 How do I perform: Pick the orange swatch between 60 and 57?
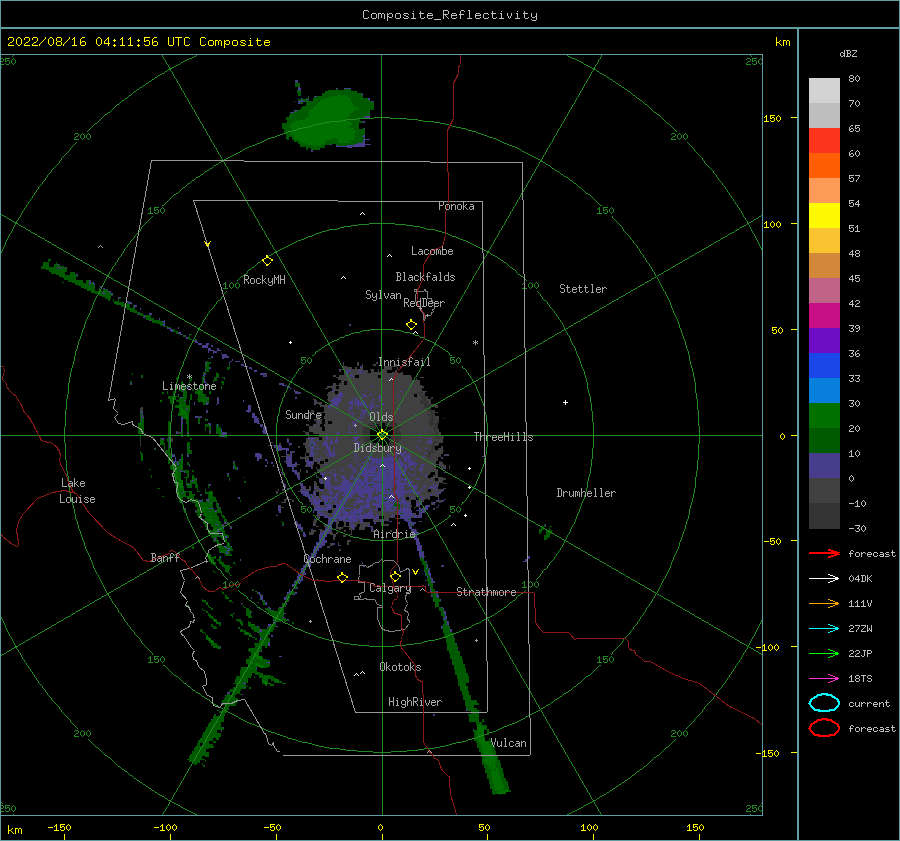pos(824,165)
